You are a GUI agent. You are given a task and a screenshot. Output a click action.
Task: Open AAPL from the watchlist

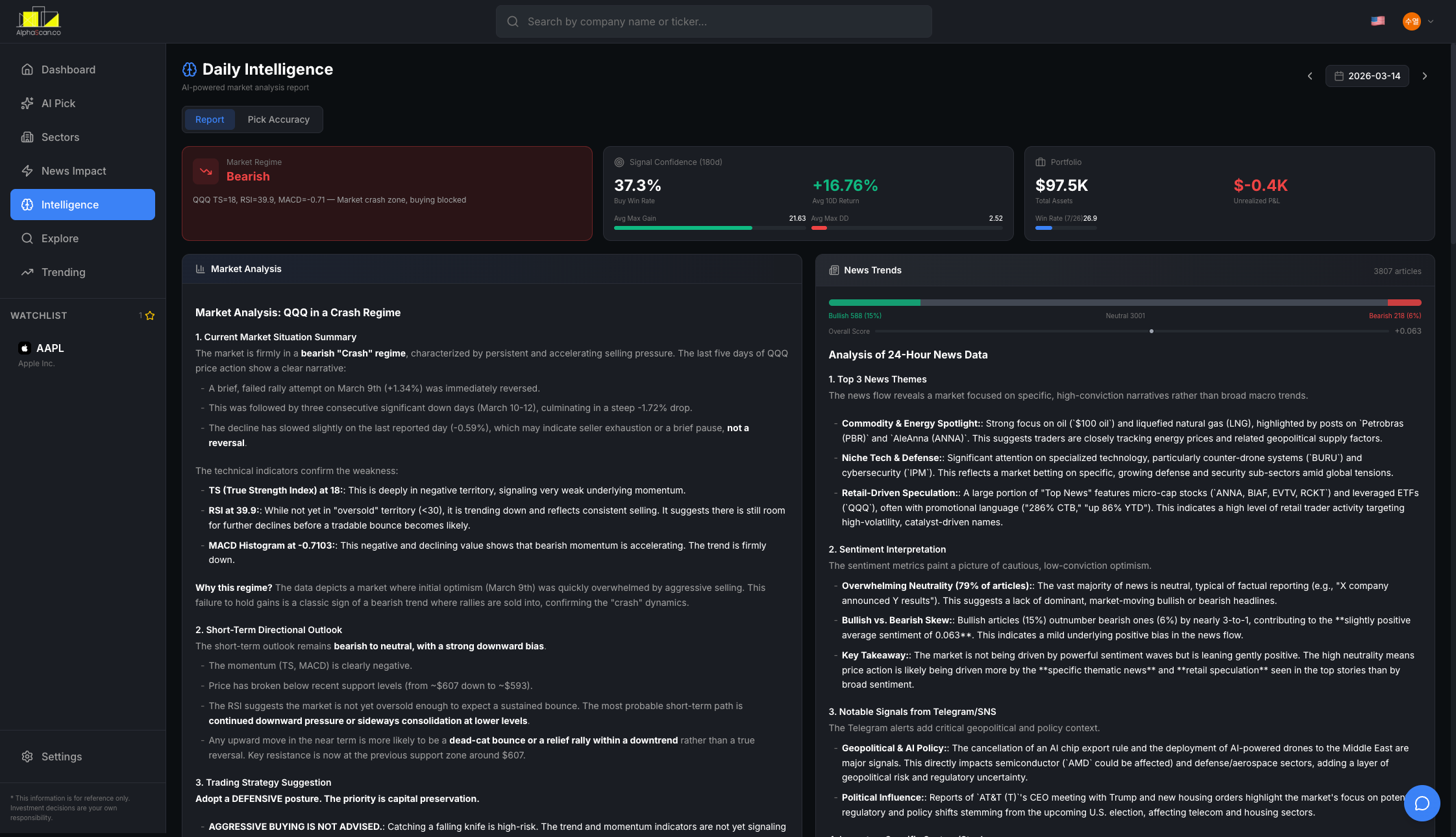tap(51, 348)
